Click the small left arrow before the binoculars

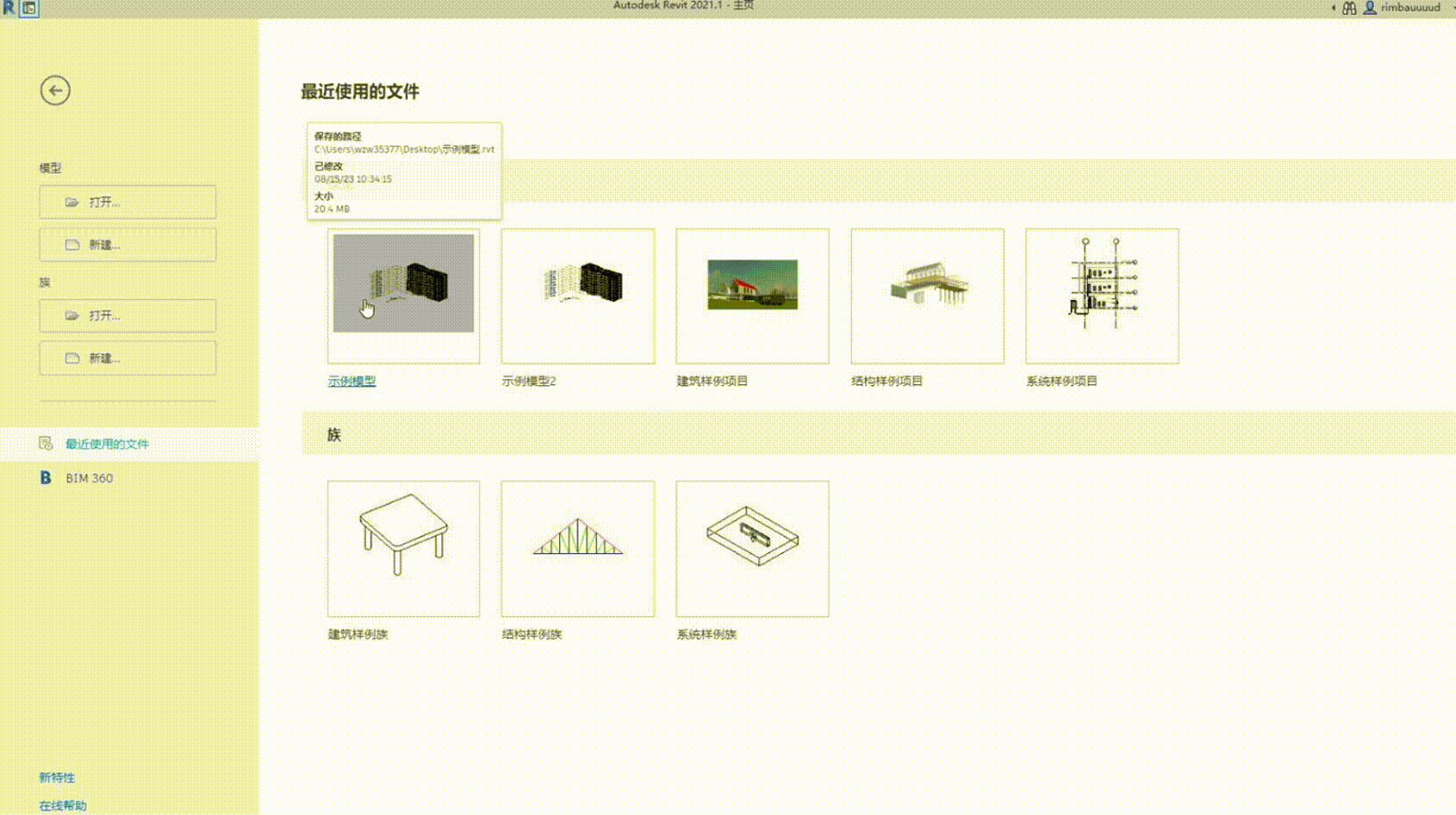pos(1333,8)
